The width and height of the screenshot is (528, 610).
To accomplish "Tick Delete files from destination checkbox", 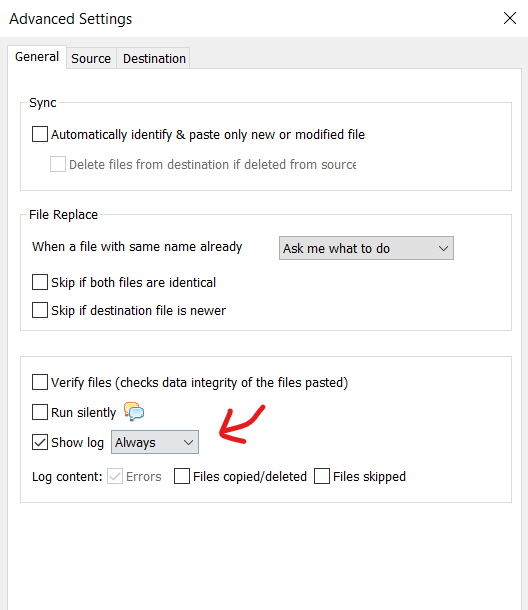I will tap(58, 164).
